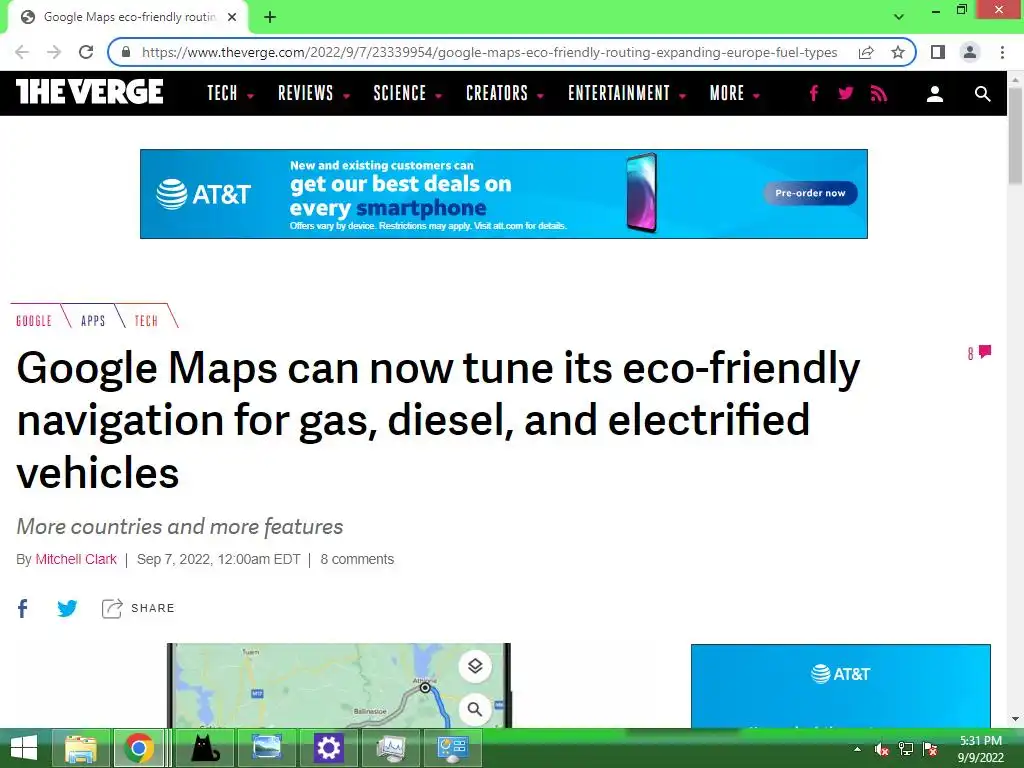The image size is (1024, 768).
Task: Open the Chrome side panel icon
Action: (x=938, y=52)
